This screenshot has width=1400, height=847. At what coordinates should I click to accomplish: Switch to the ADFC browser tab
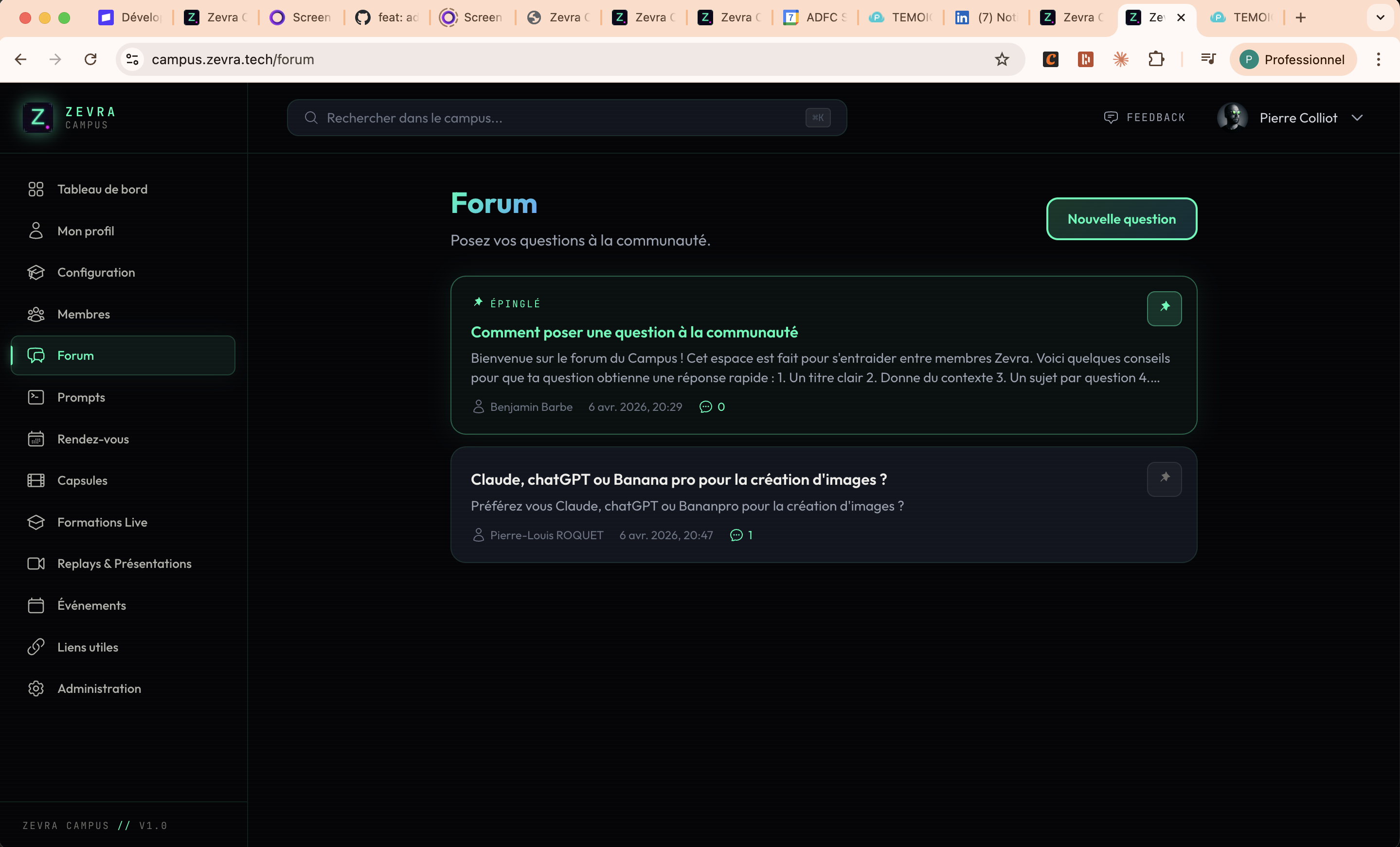pyautogui.click(x=815, y=18)
